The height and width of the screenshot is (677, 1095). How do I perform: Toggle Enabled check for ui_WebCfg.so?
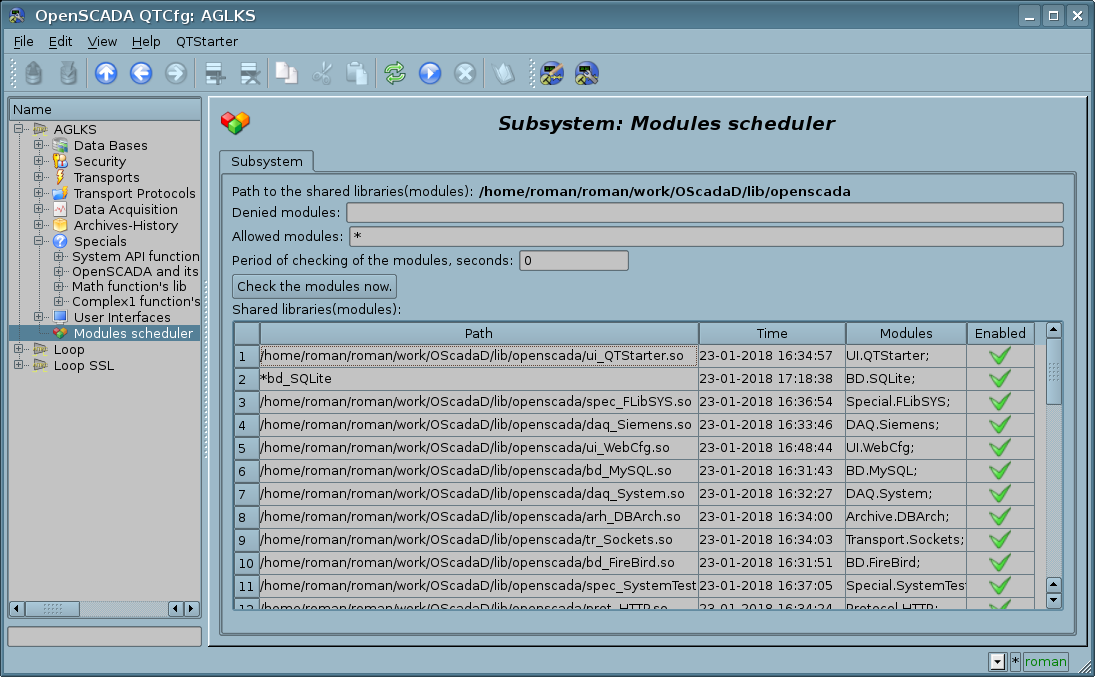tap(1000, 448)
